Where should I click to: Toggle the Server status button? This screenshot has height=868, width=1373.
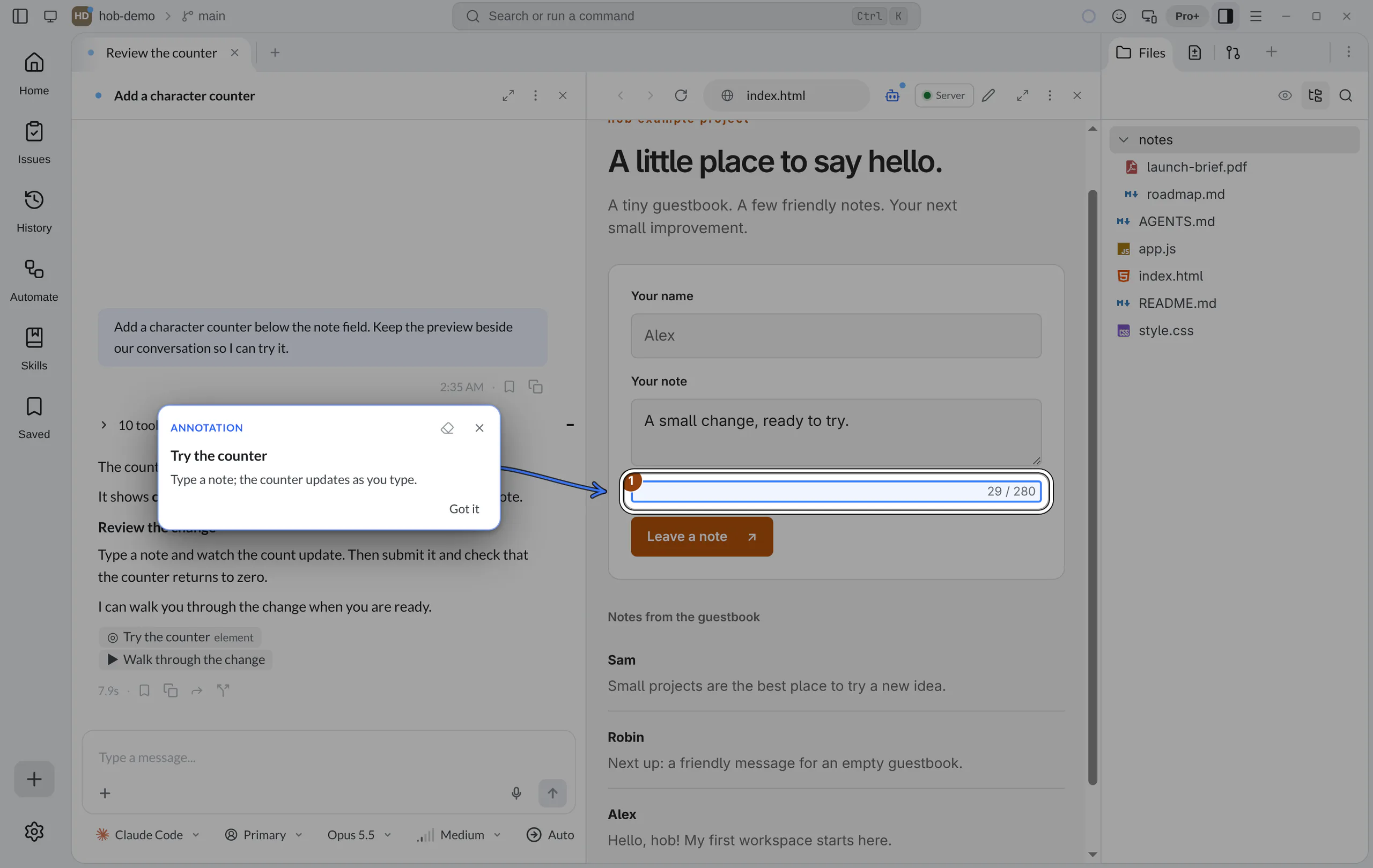(x=943, y=95)
